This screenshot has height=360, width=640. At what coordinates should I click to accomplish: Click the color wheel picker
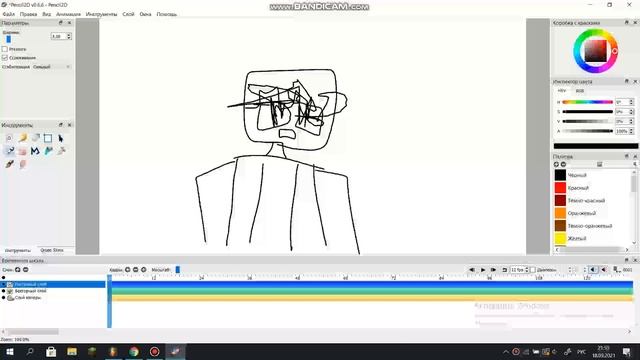(x=596, y=51)
